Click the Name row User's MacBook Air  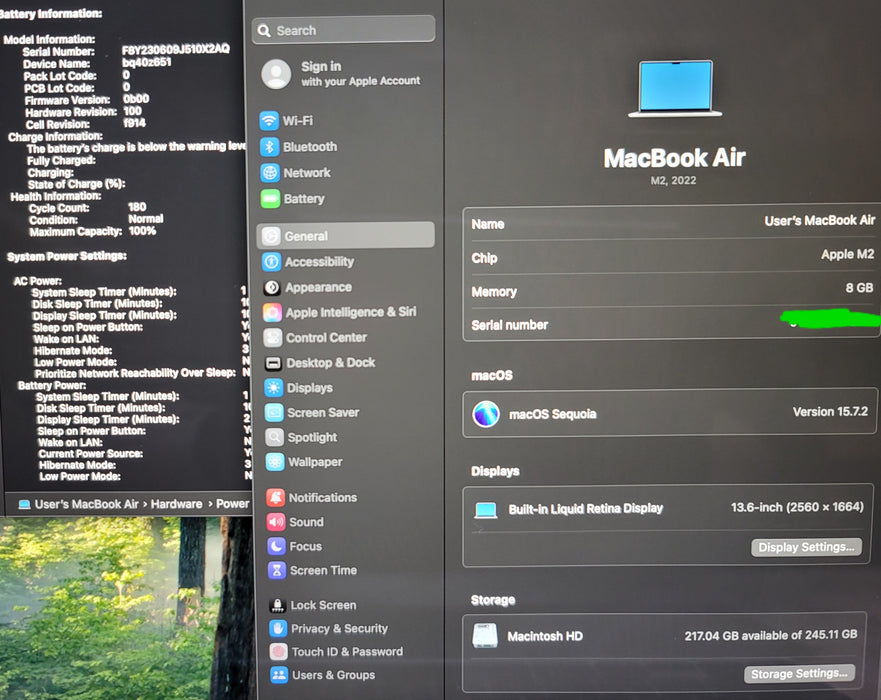pos(673,222)
